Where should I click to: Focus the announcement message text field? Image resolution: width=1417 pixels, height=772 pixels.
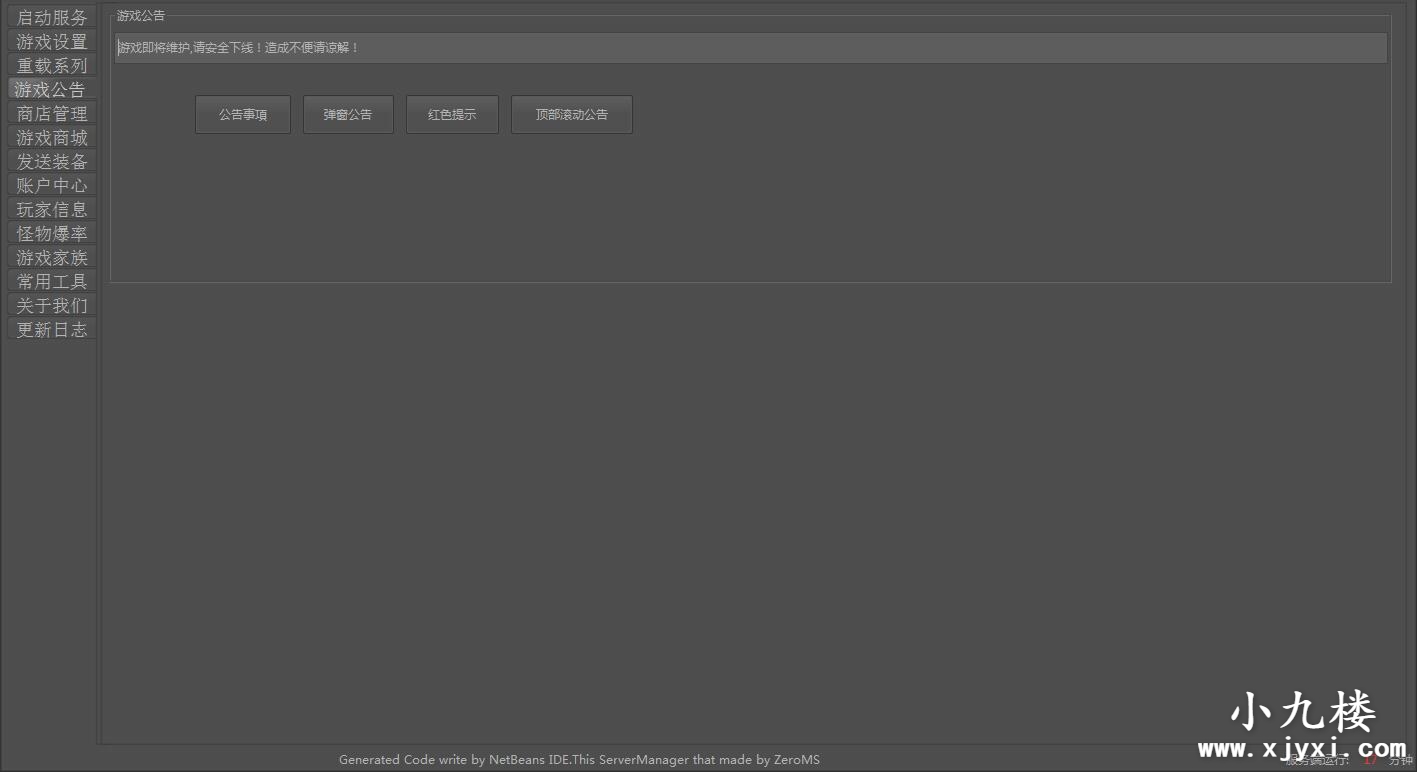[750, 48]
